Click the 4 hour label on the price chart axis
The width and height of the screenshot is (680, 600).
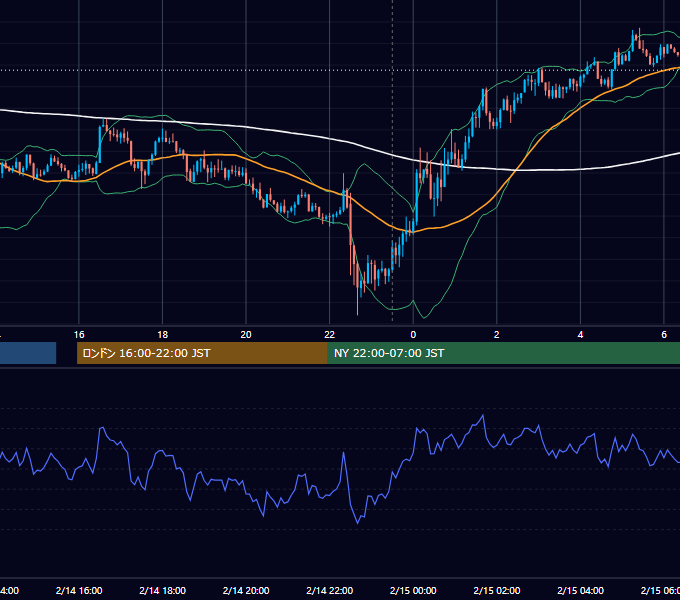pyautogui.click(x=580, y=335)
